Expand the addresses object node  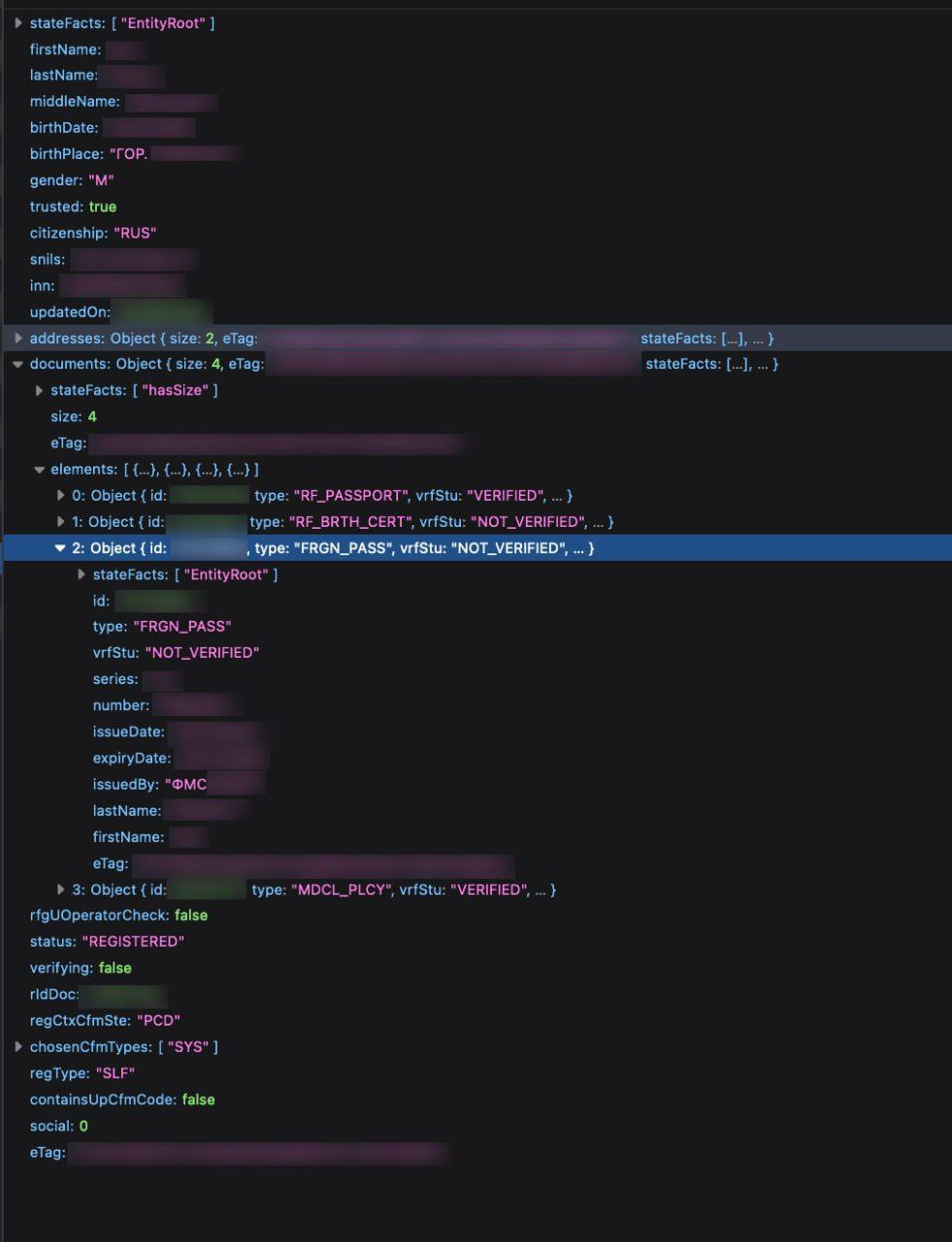coord(18,339)
